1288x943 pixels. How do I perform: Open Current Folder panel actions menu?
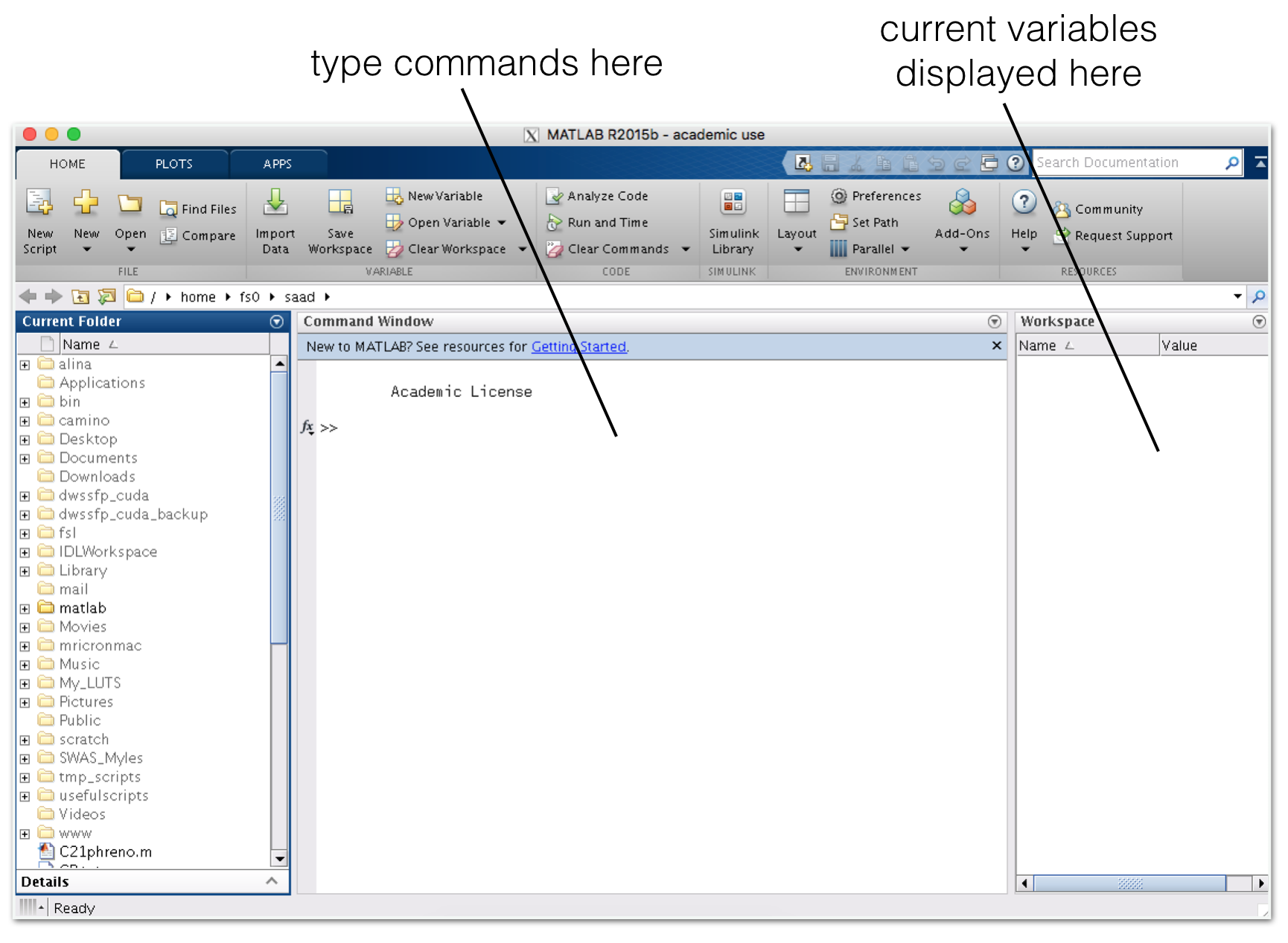276,322
